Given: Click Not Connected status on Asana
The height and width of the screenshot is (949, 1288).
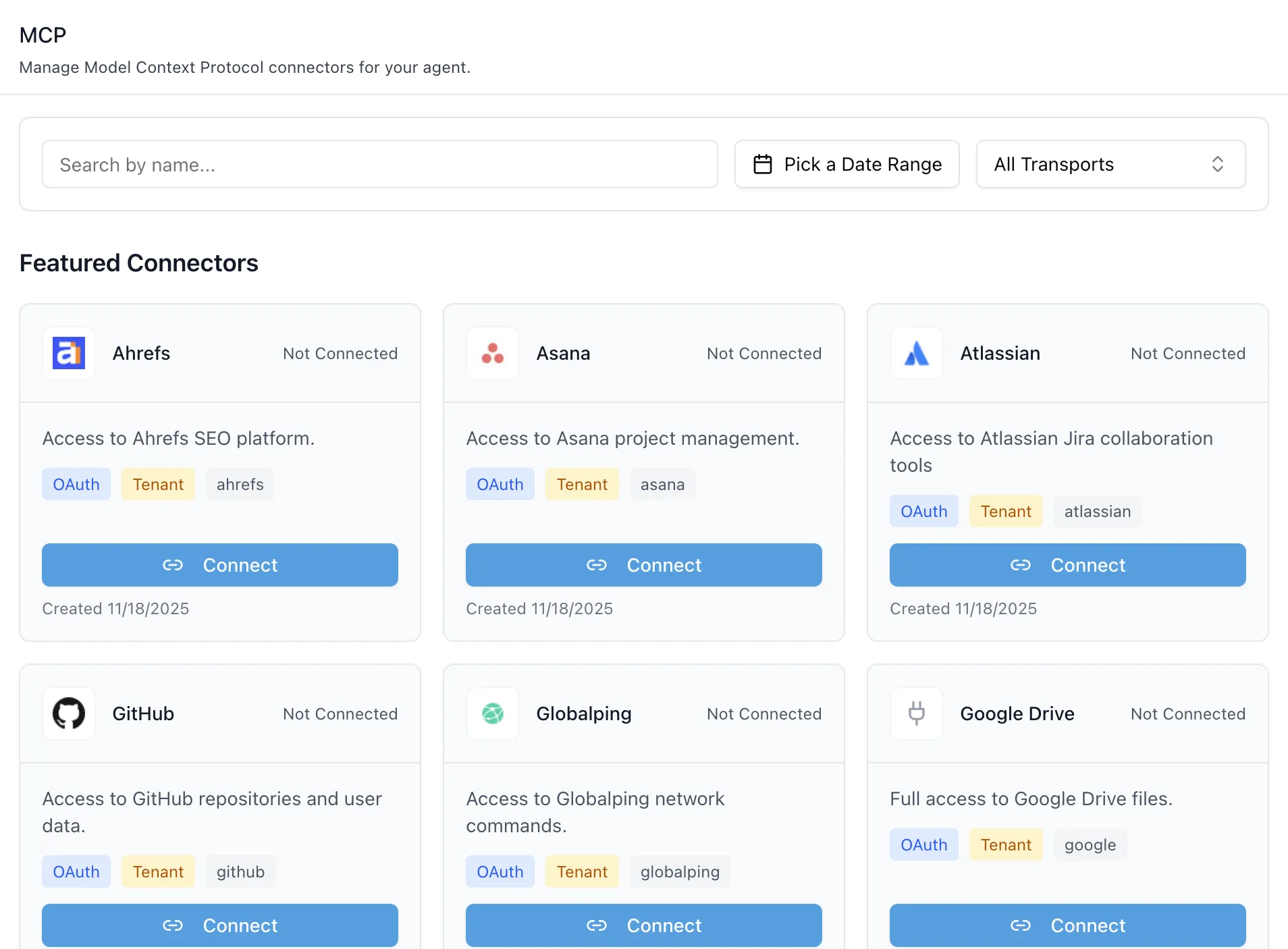Looking at the screenshot, I should pyautogui.click(x=764, y=353).
